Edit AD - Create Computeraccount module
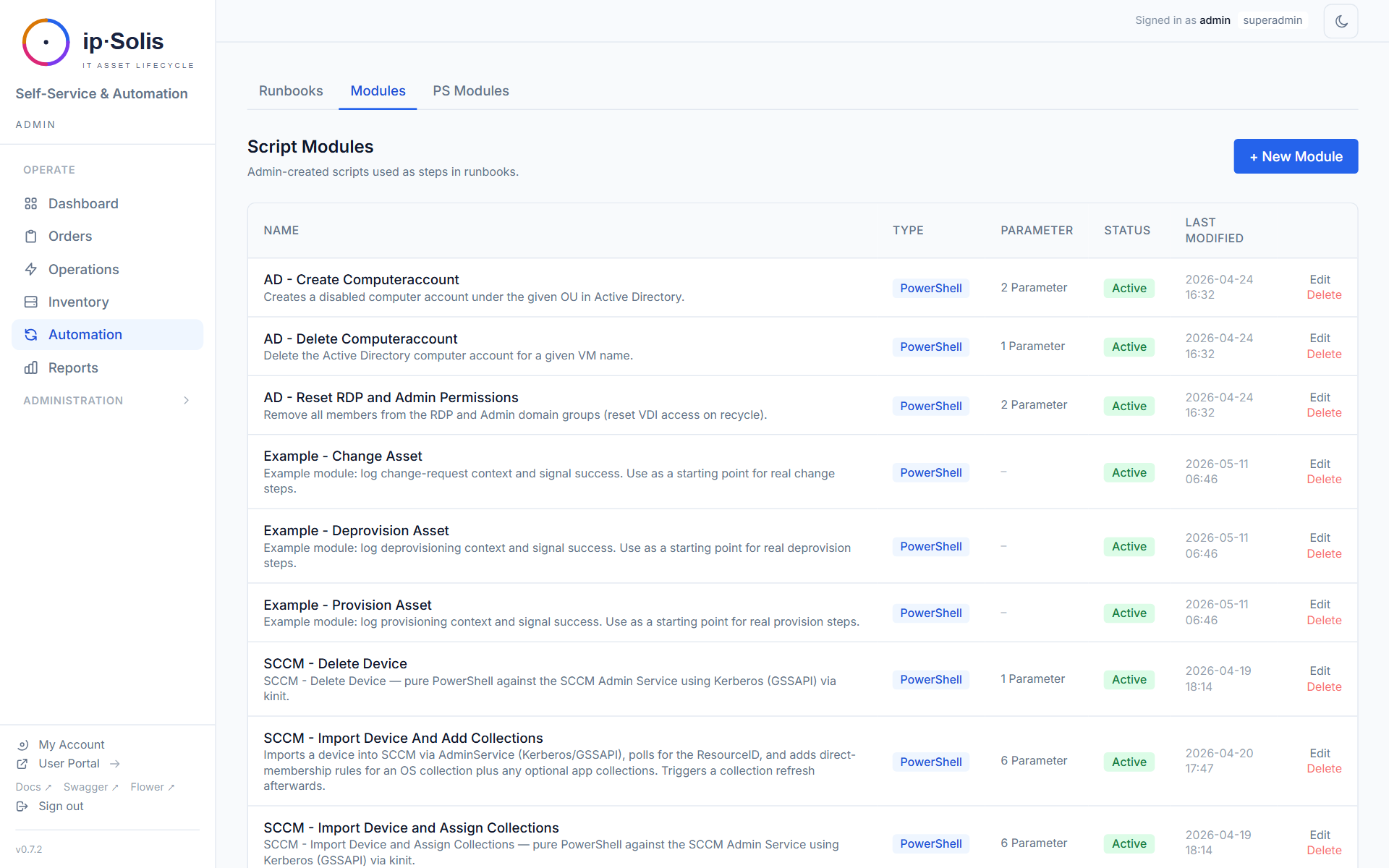The height and width of the screenshot is (868, 1389). click(1320, 280)
